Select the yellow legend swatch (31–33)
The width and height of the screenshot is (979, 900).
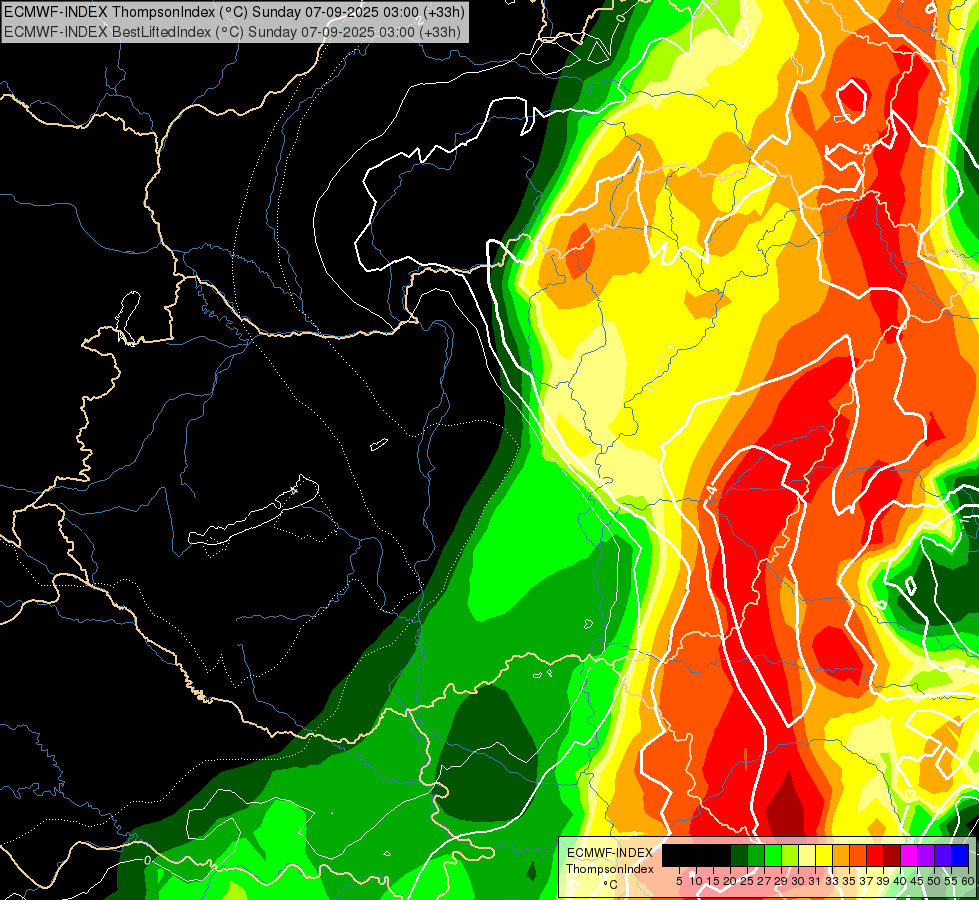[824, 856]
